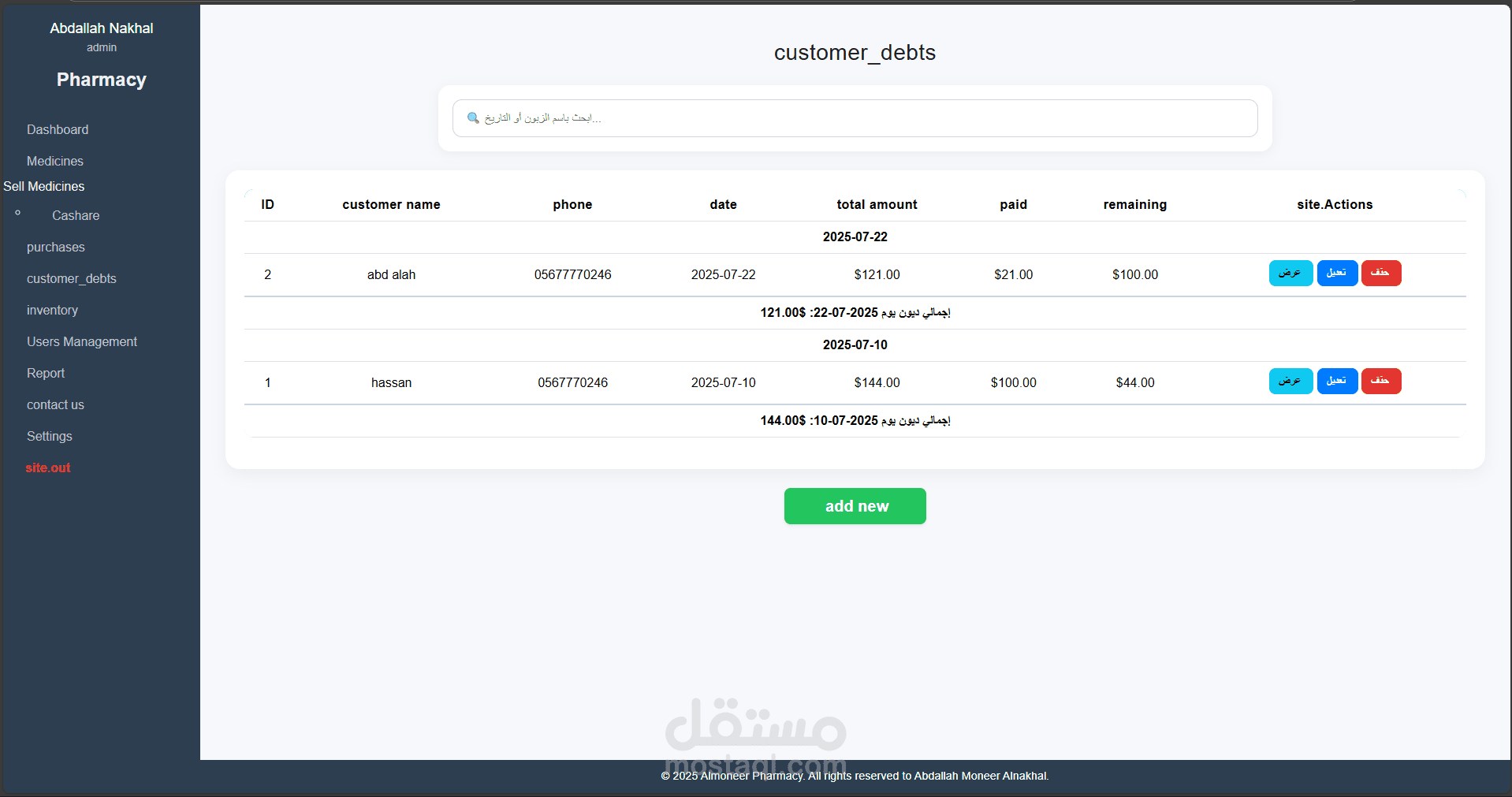Open Settings from the sidebar

(x=50, y=436)
